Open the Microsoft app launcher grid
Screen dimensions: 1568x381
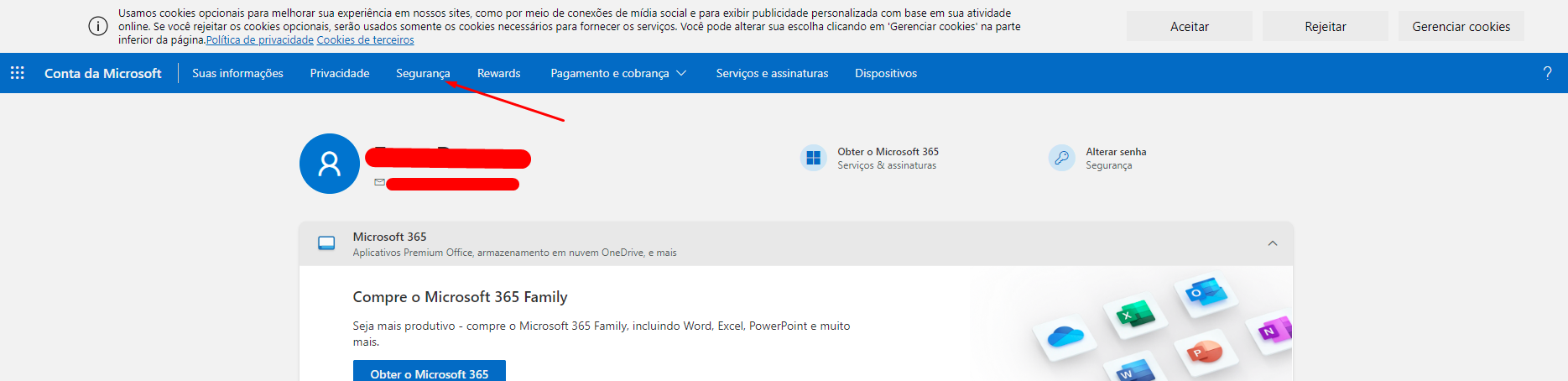pos(17,73)
